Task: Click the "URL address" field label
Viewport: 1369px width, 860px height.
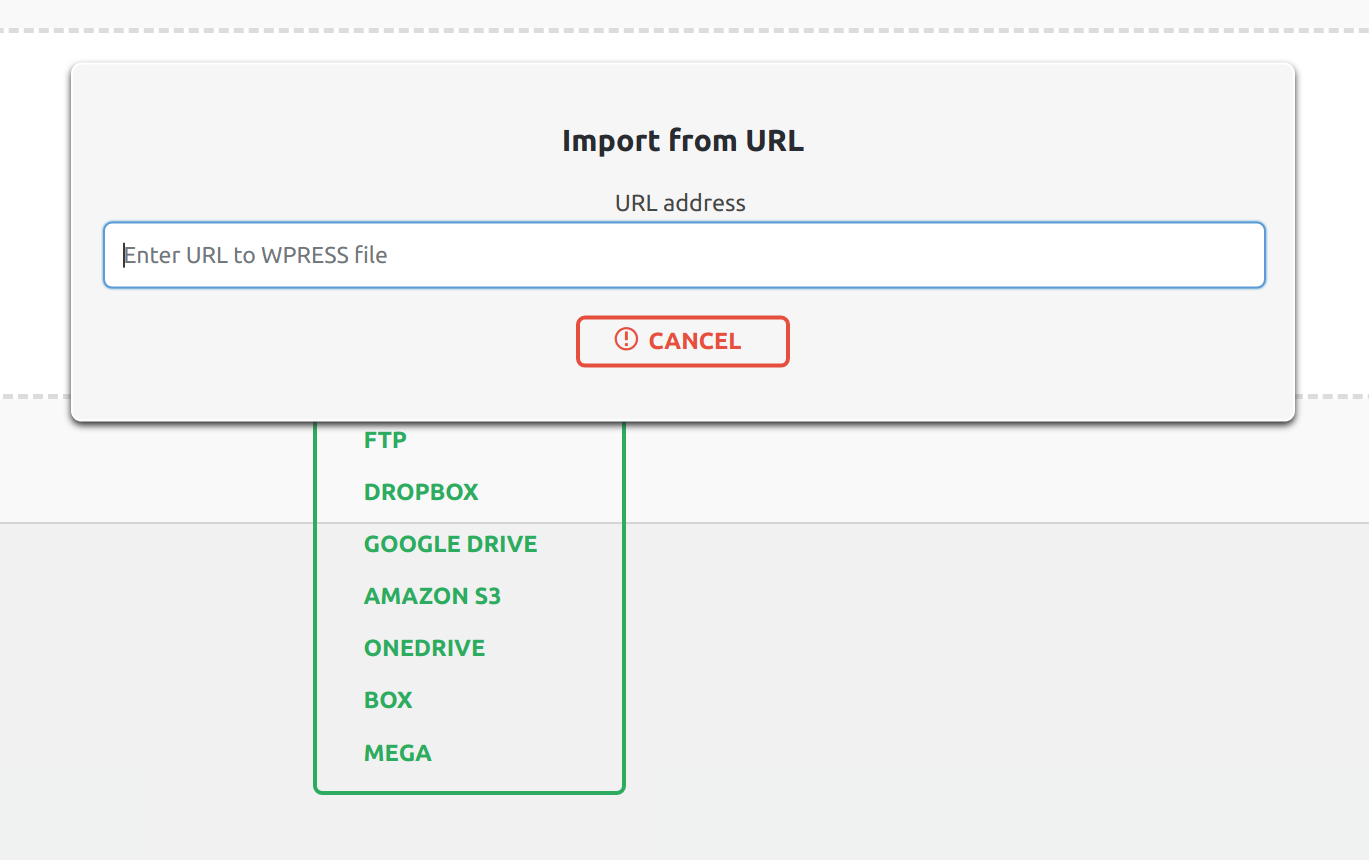Action: click(x=680, y=203)
